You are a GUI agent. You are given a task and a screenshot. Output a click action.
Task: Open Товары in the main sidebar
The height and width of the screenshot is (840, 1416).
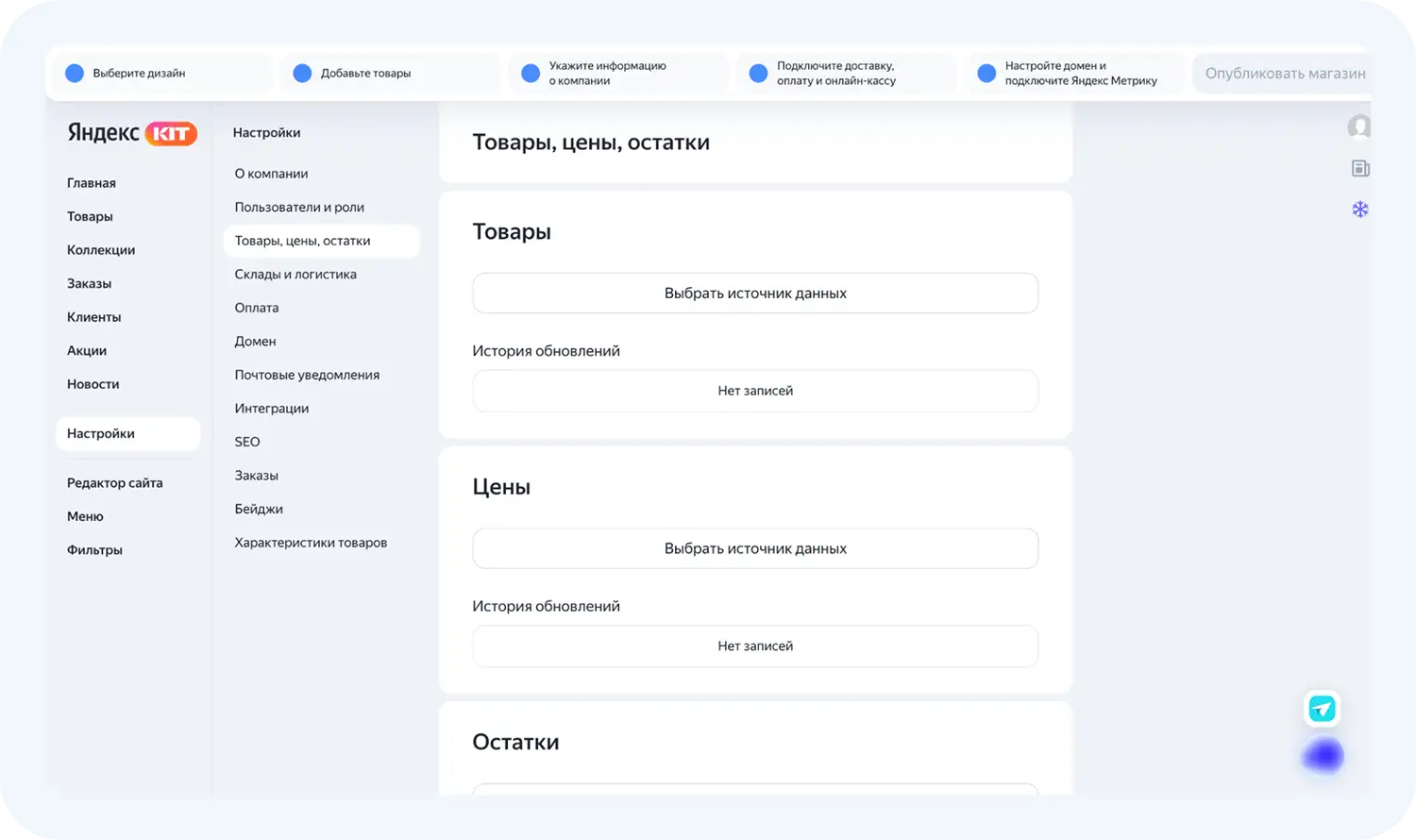90,216
